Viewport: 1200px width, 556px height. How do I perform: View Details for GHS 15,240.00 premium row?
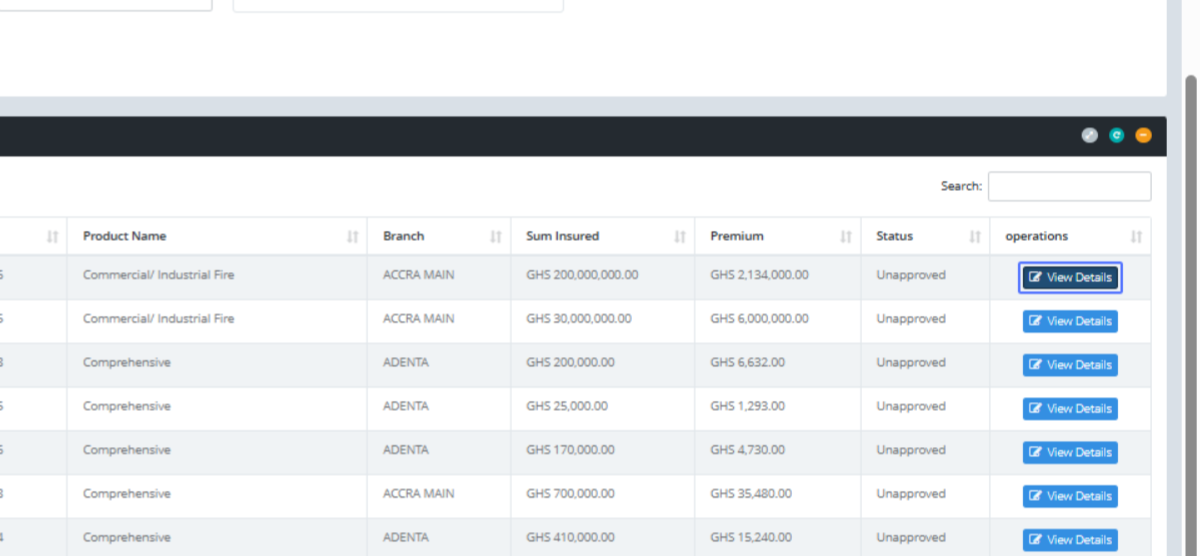1070,540
